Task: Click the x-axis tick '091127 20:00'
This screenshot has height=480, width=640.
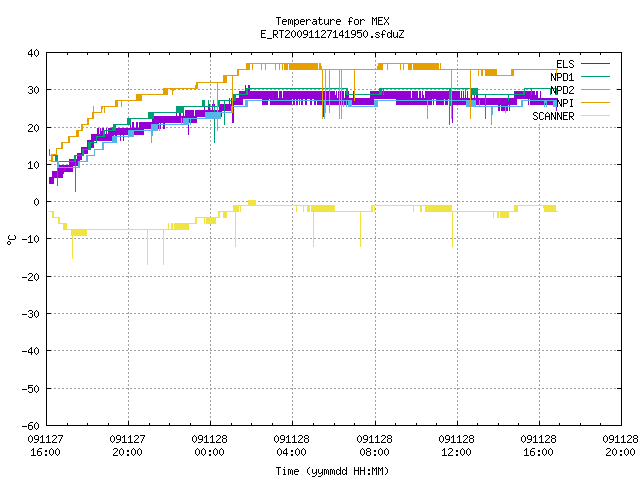Action: (127, 446)
